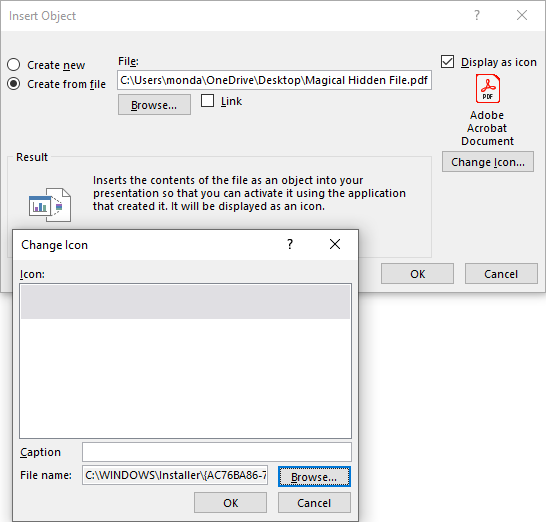Open help in Insert Object dialog
546x522 pixels.
tap(477, 15)
